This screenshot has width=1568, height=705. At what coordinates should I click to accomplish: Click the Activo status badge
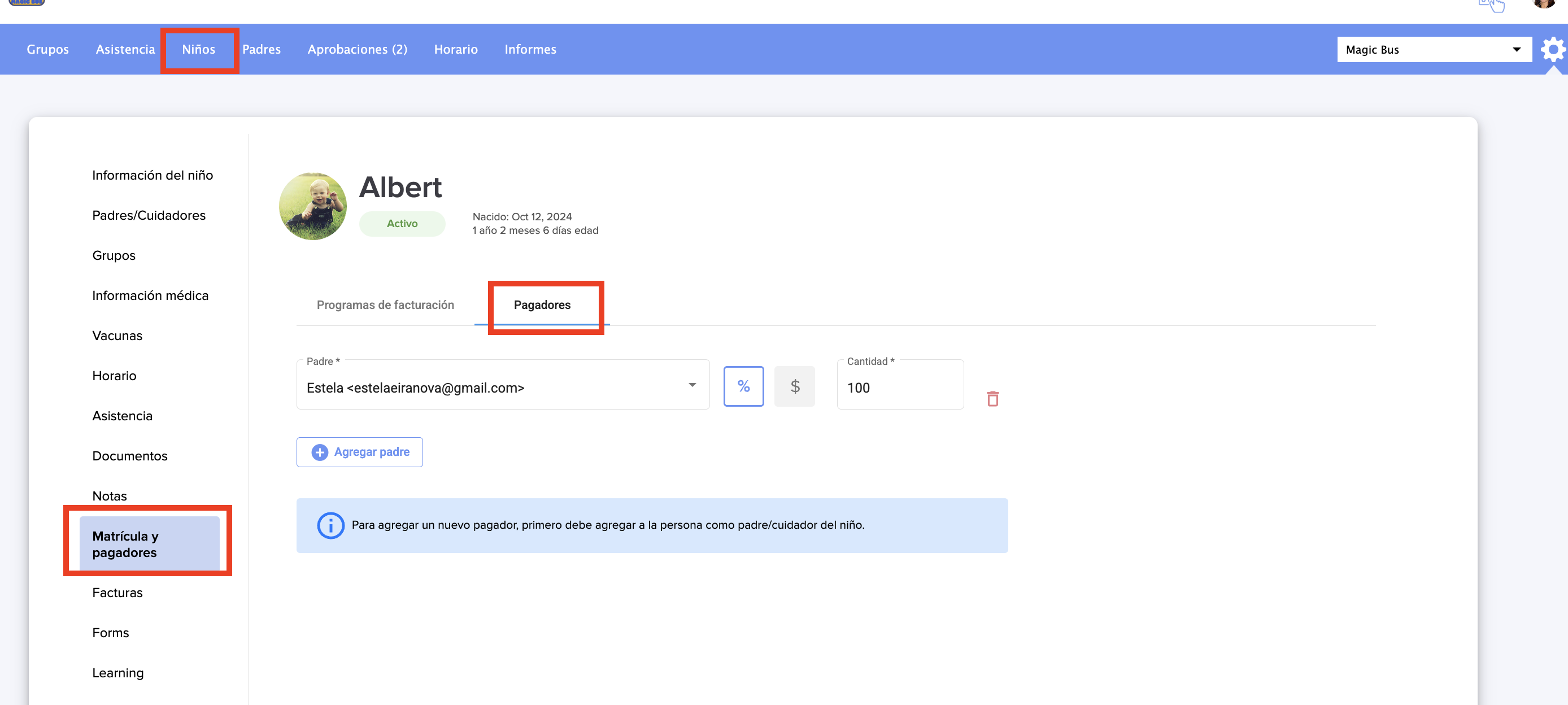[x=402, y=224]
